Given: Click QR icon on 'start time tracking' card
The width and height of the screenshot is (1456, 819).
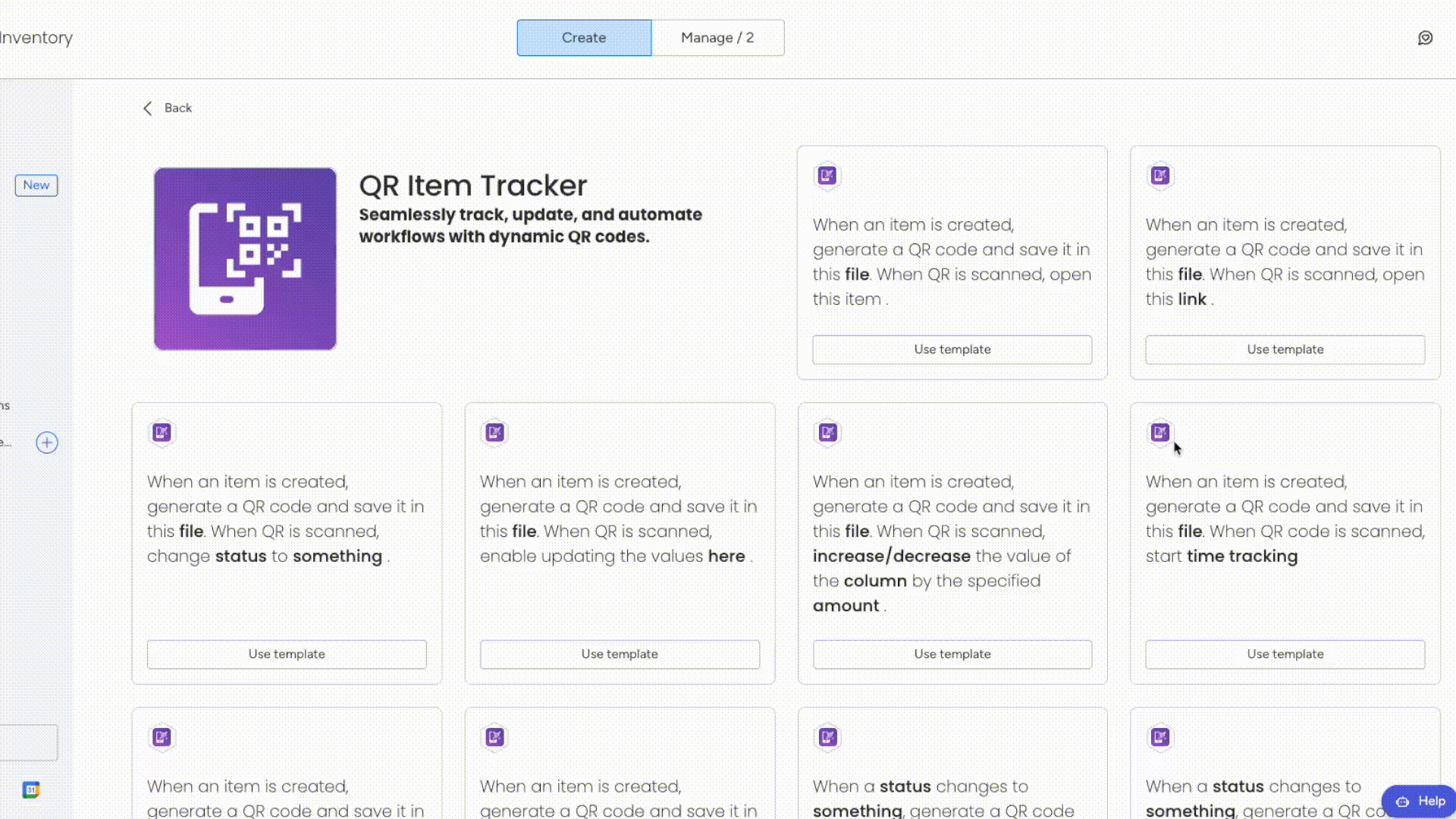Looking at the screenshot, I should coord(1160,432).
